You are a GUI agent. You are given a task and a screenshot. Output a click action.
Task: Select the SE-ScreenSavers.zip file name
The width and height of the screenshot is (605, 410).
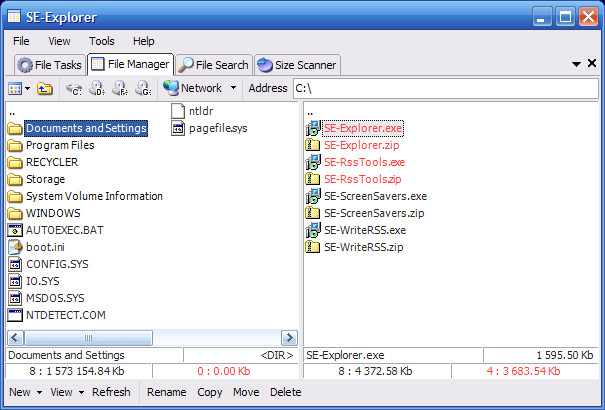(374, 213)
